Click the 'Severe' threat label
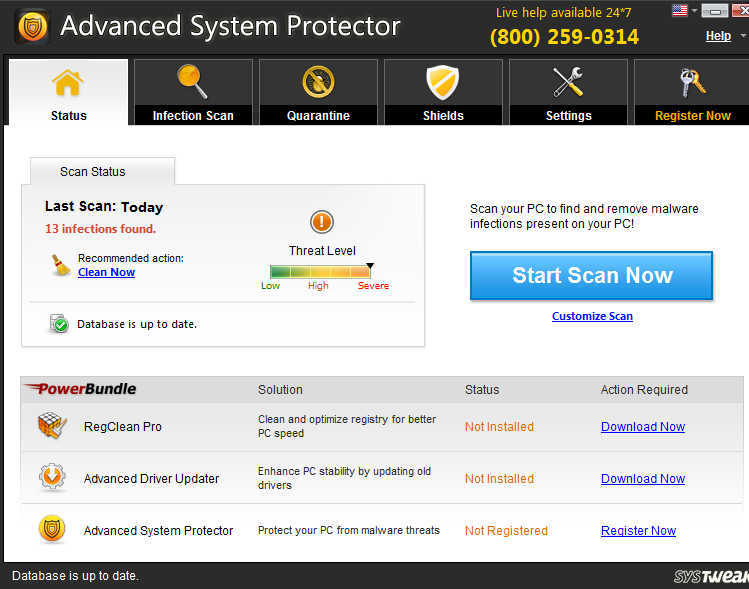This screenshot has height=589, width=749. (x=374, y=286)
